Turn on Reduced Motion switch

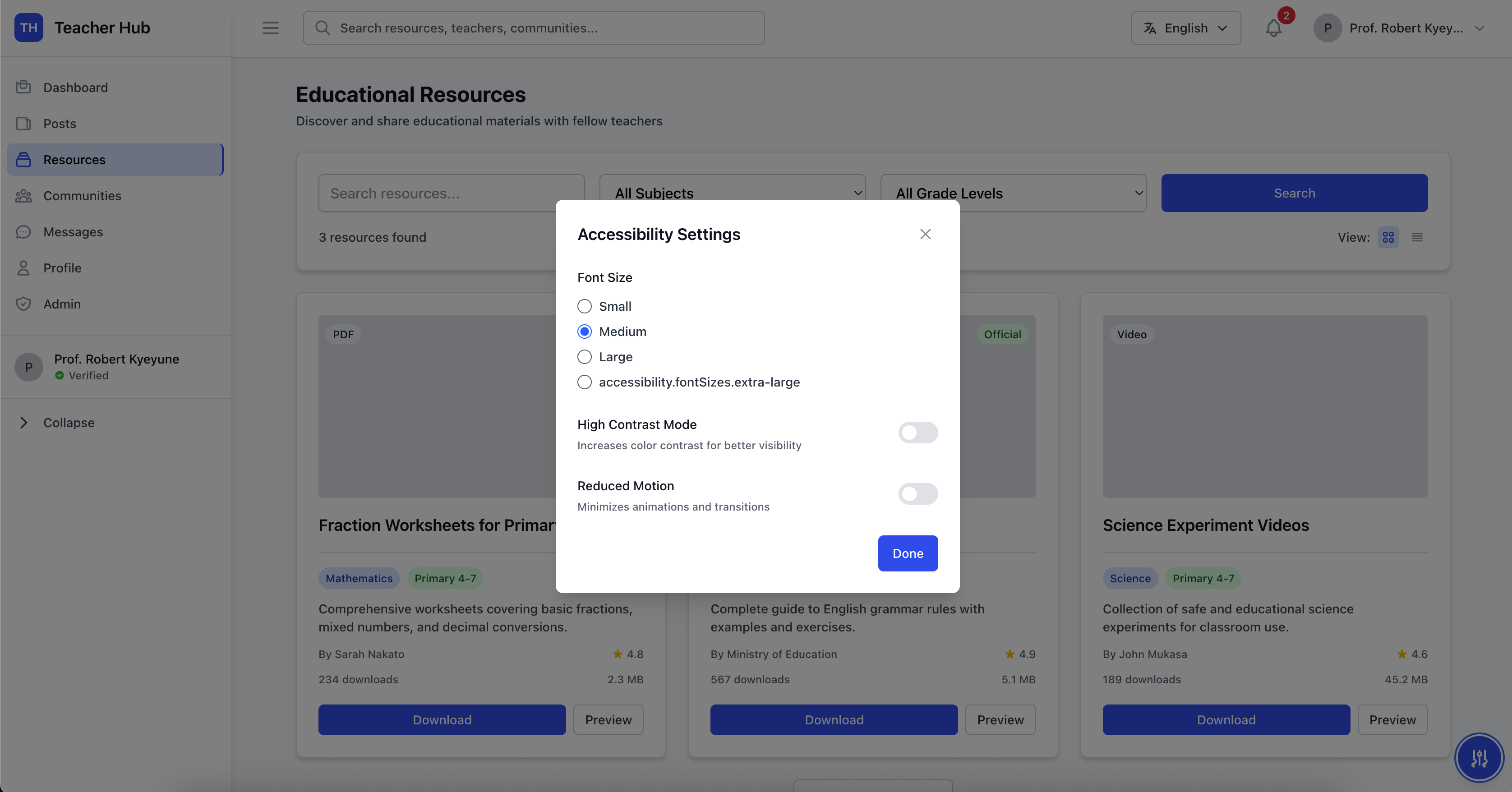[917, 494]
